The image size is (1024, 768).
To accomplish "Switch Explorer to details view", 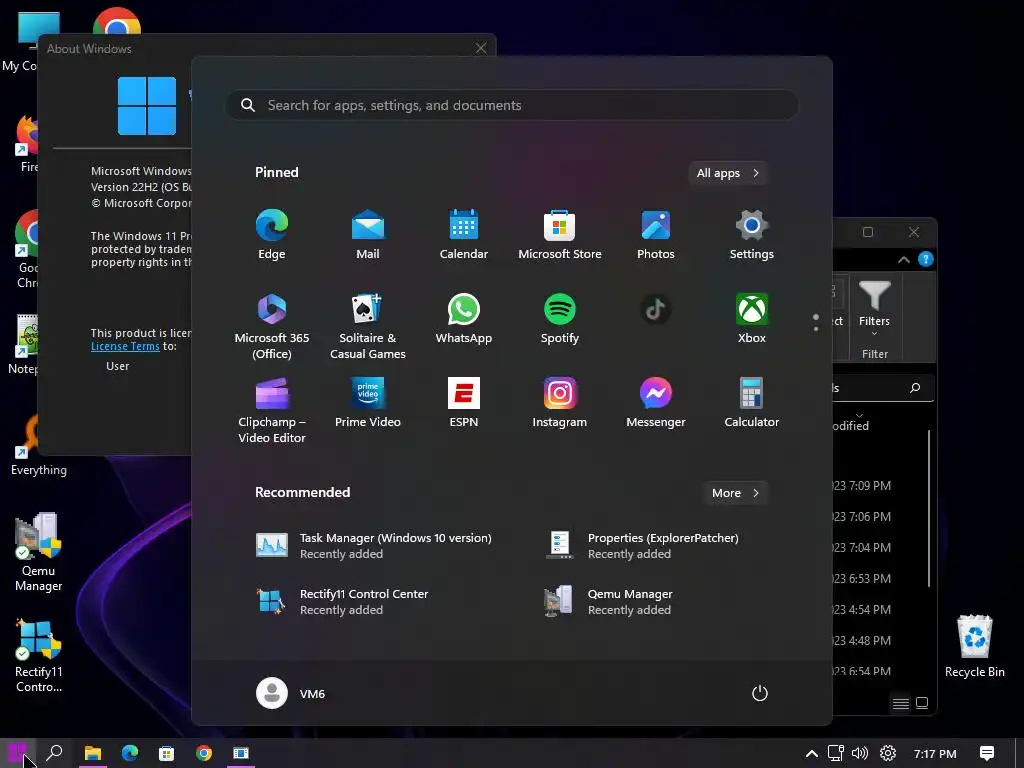I will [901, 703].
